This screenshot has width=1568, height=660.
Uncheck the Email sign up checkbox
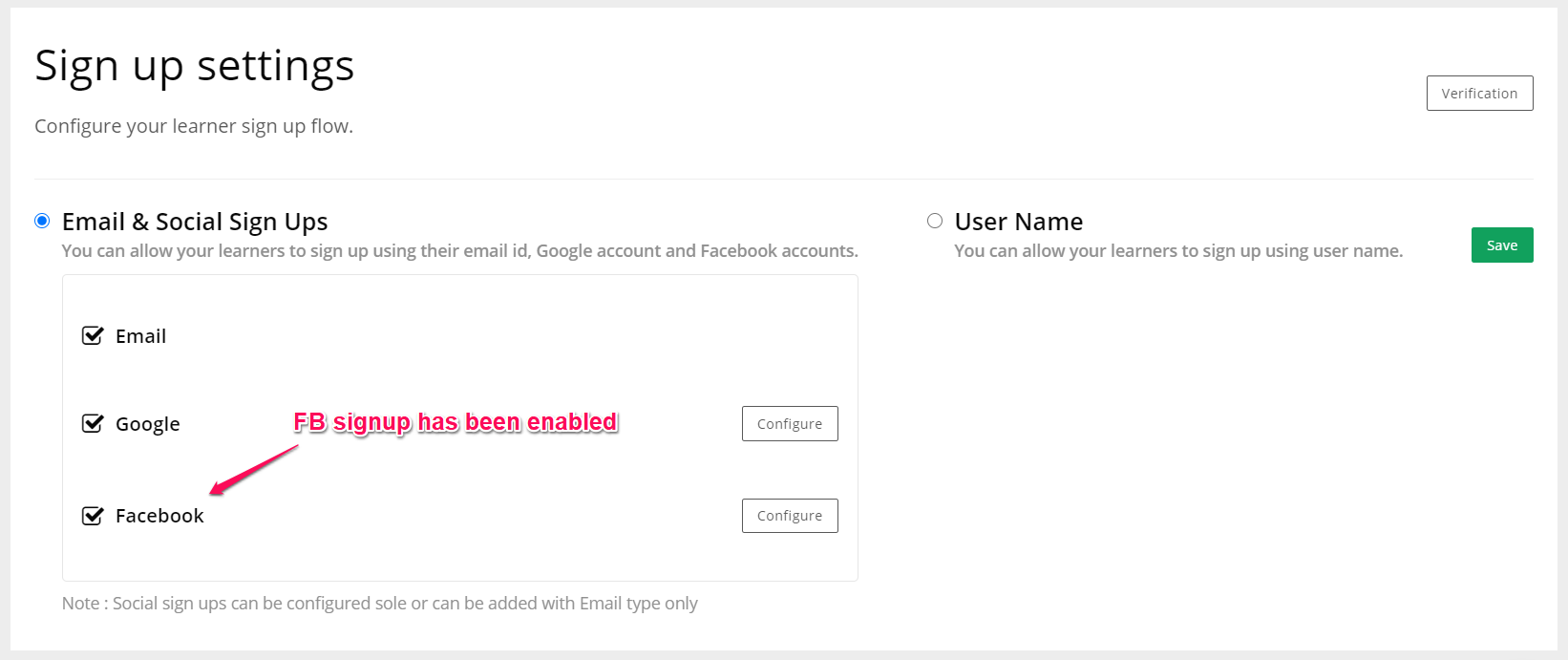point(93,335)
